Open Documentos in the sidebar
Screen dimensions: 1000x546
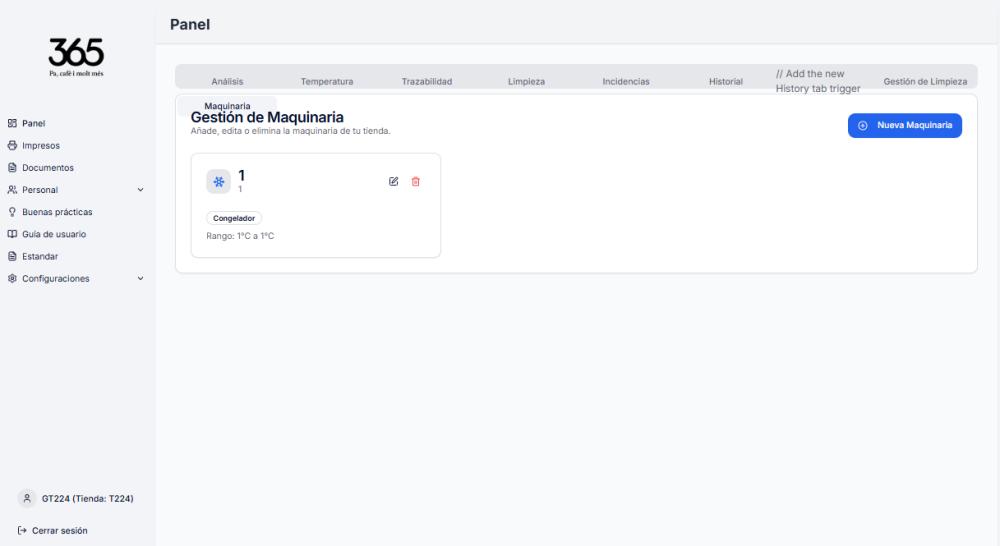(48, 168)
